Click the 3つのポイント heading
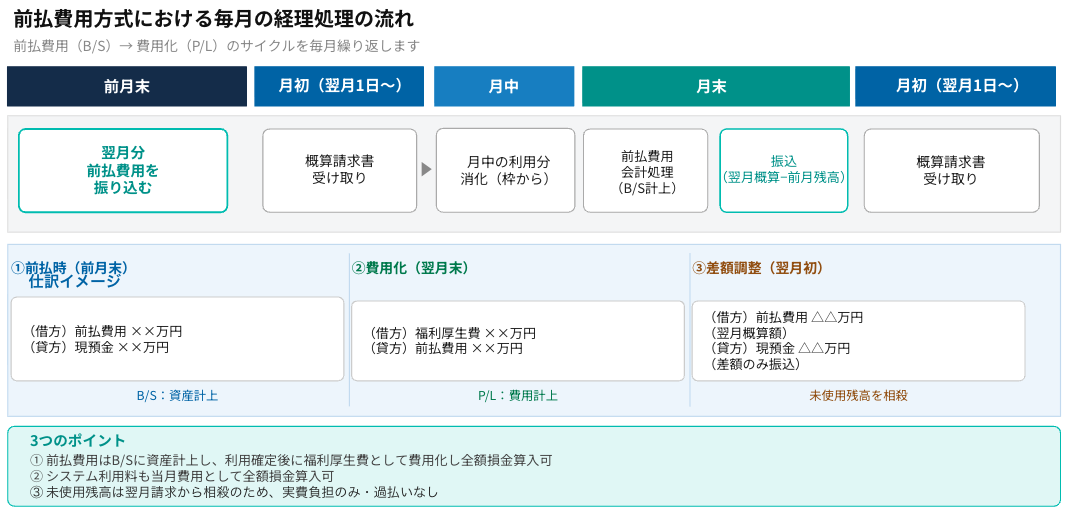 tap(78, 440)
